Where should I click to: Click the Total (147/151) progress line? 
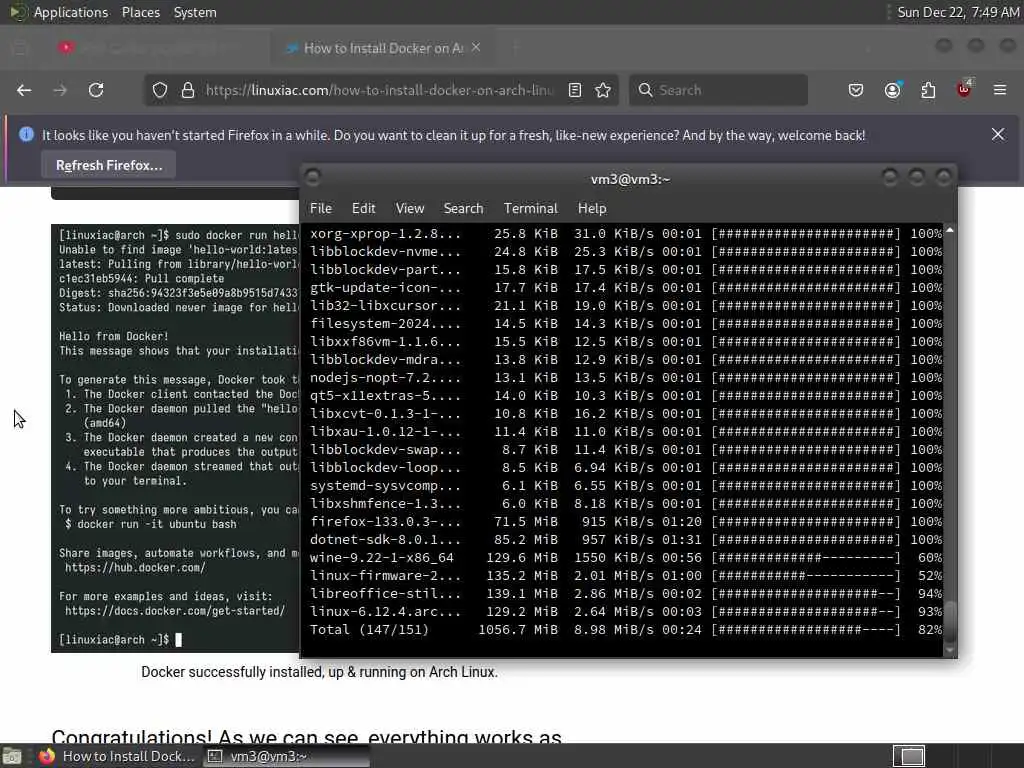point(626,630)
